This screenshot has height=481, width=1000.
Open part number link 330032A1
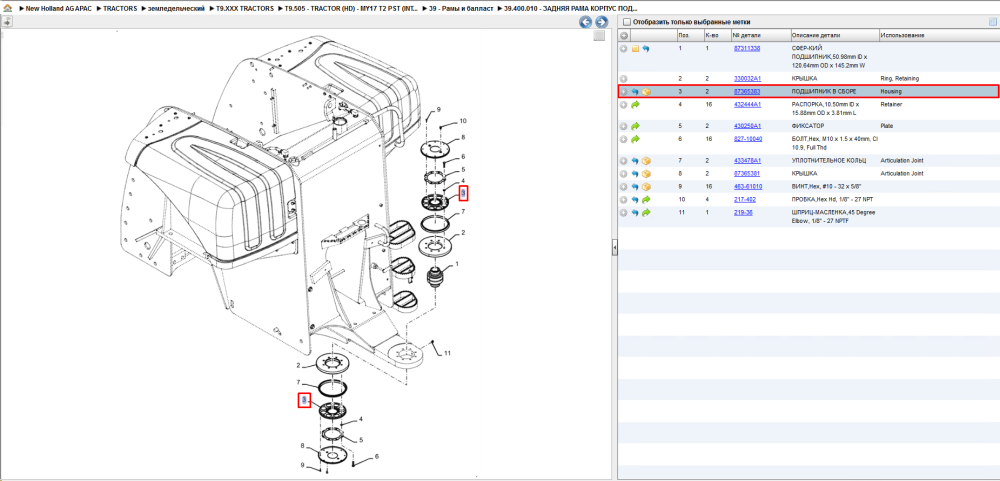coord(747,78)
